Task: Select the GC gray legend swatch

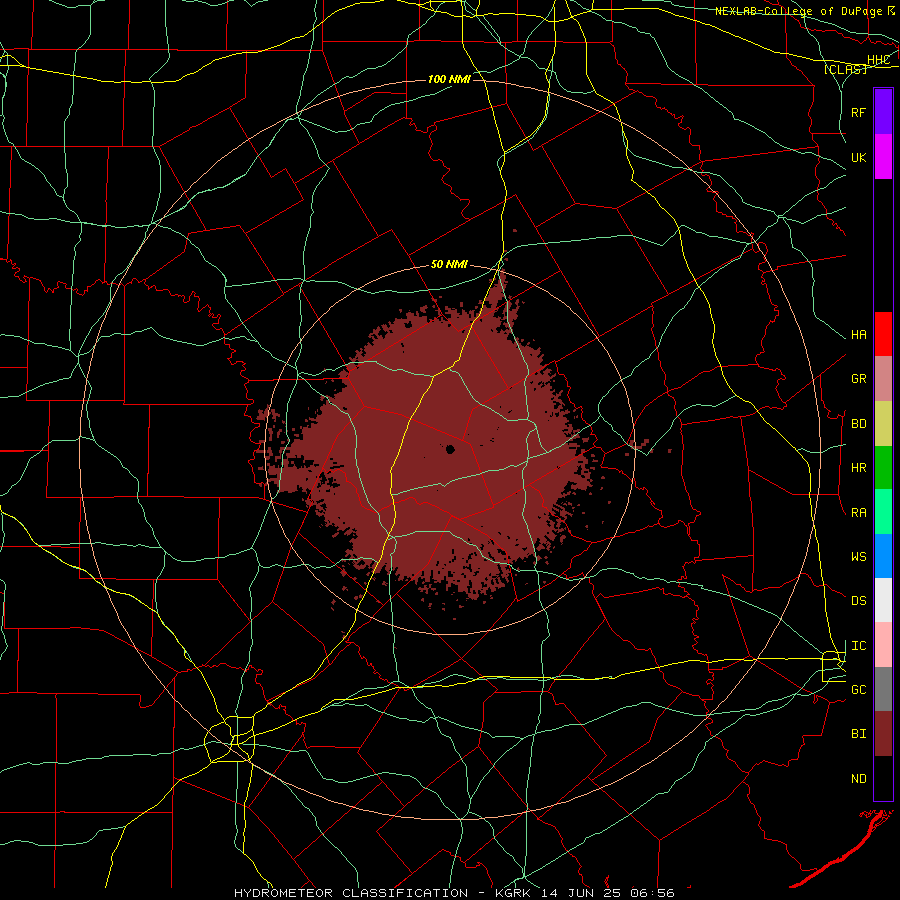Action: click(x=883, y=689)
